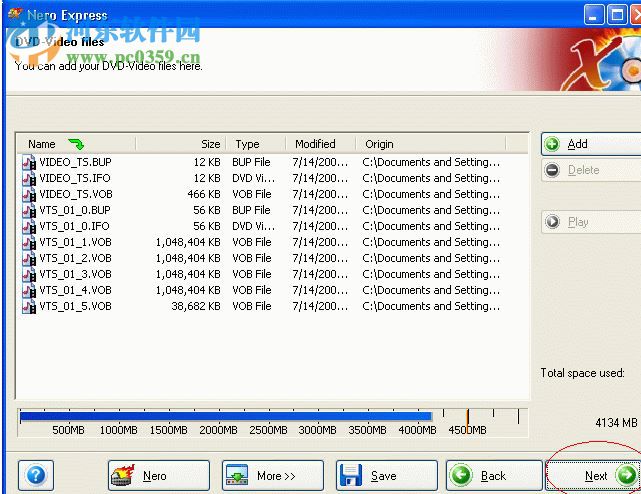Sort files by the Type column header
641x494 pixels.
pos(256,144)
